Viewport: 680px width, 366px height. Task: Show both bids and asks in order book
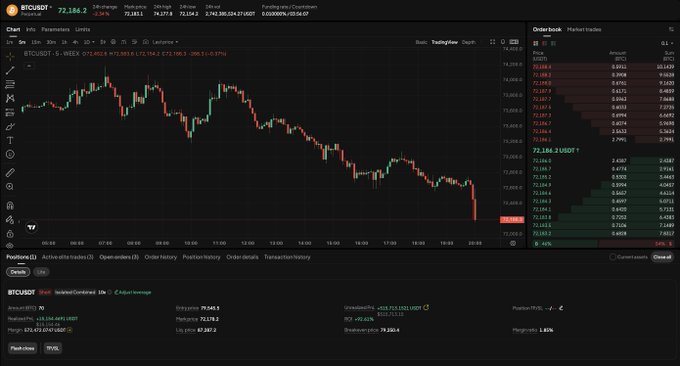click(536, 43)
